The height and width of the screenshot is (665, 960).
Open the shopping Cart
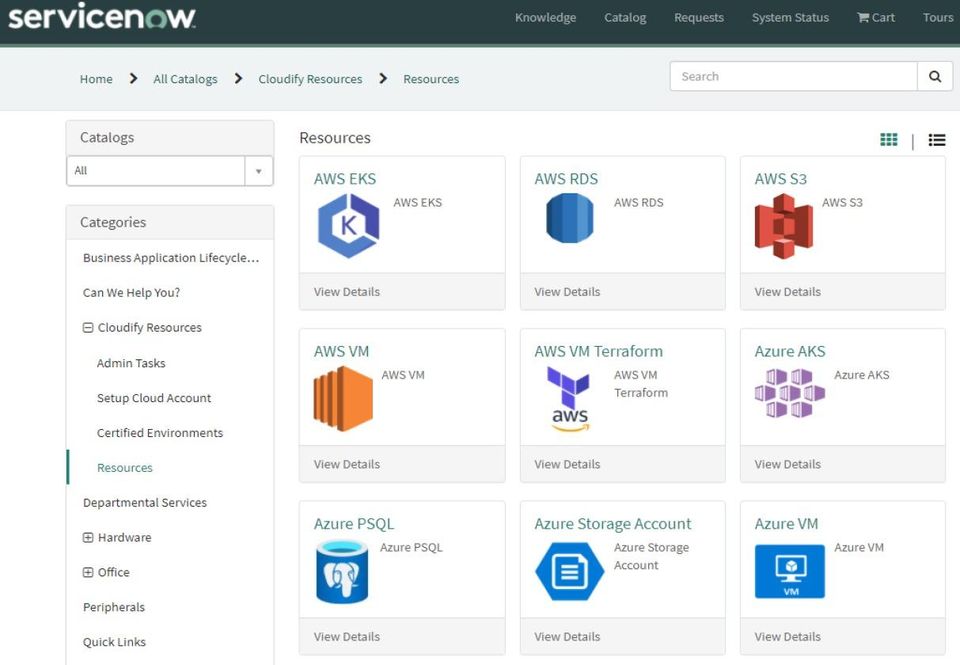pyautogui.click(x=876, y=18)
